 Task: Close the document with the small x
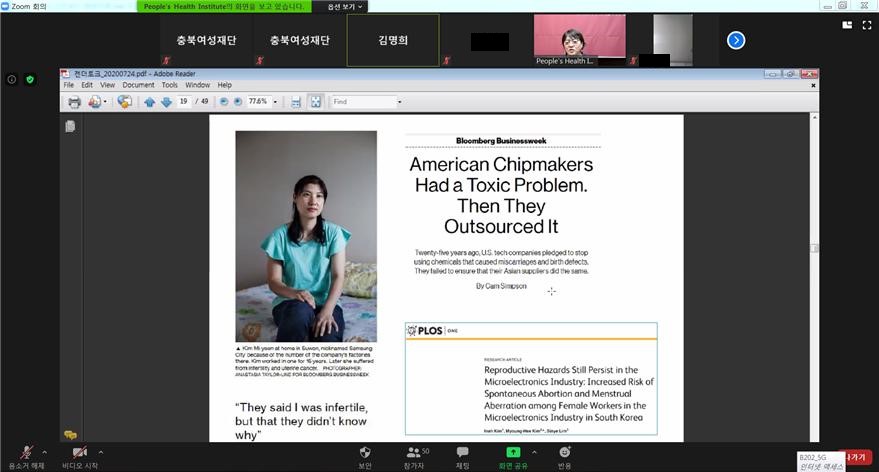[x=813, y=85]
